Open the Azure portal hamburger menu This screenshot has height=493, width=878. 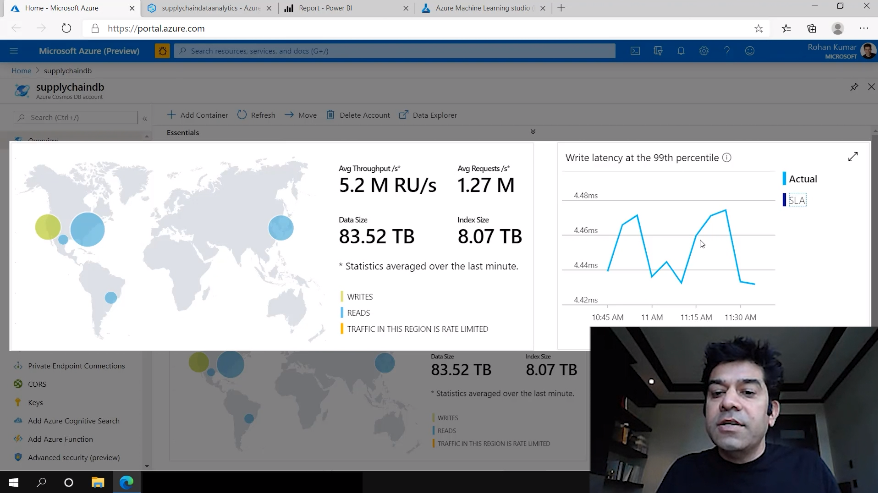(14, 50)
